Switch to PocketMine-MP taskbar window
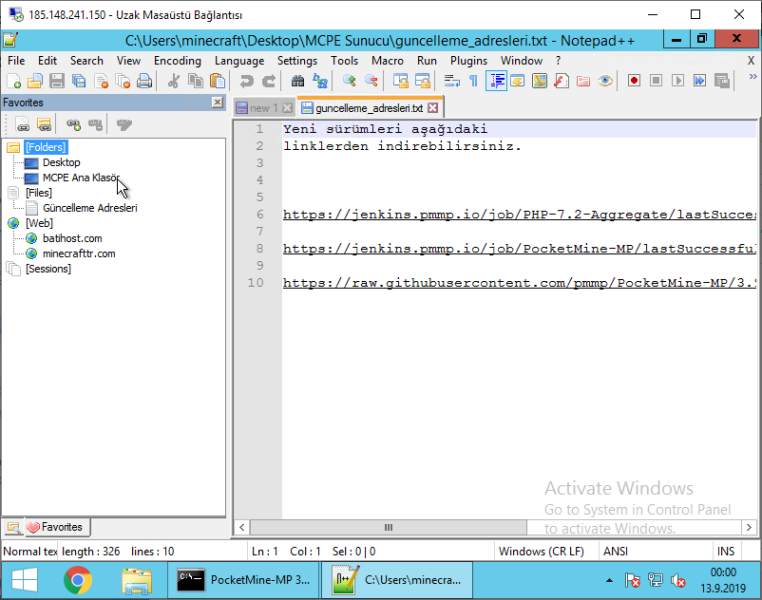This screenshot has height=600, width=762. click(x=243, y=580)
